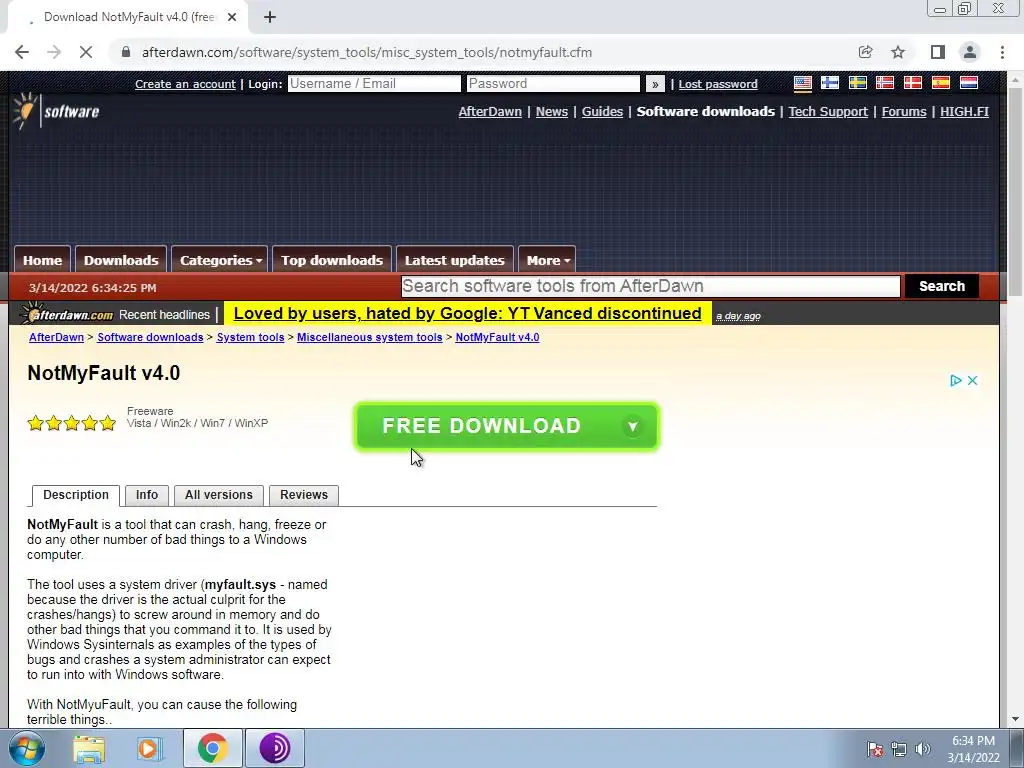The height and width of the screenshot is (768, 1024).
Task: Close the advertisement with the X icon
Action: [972, 381]
